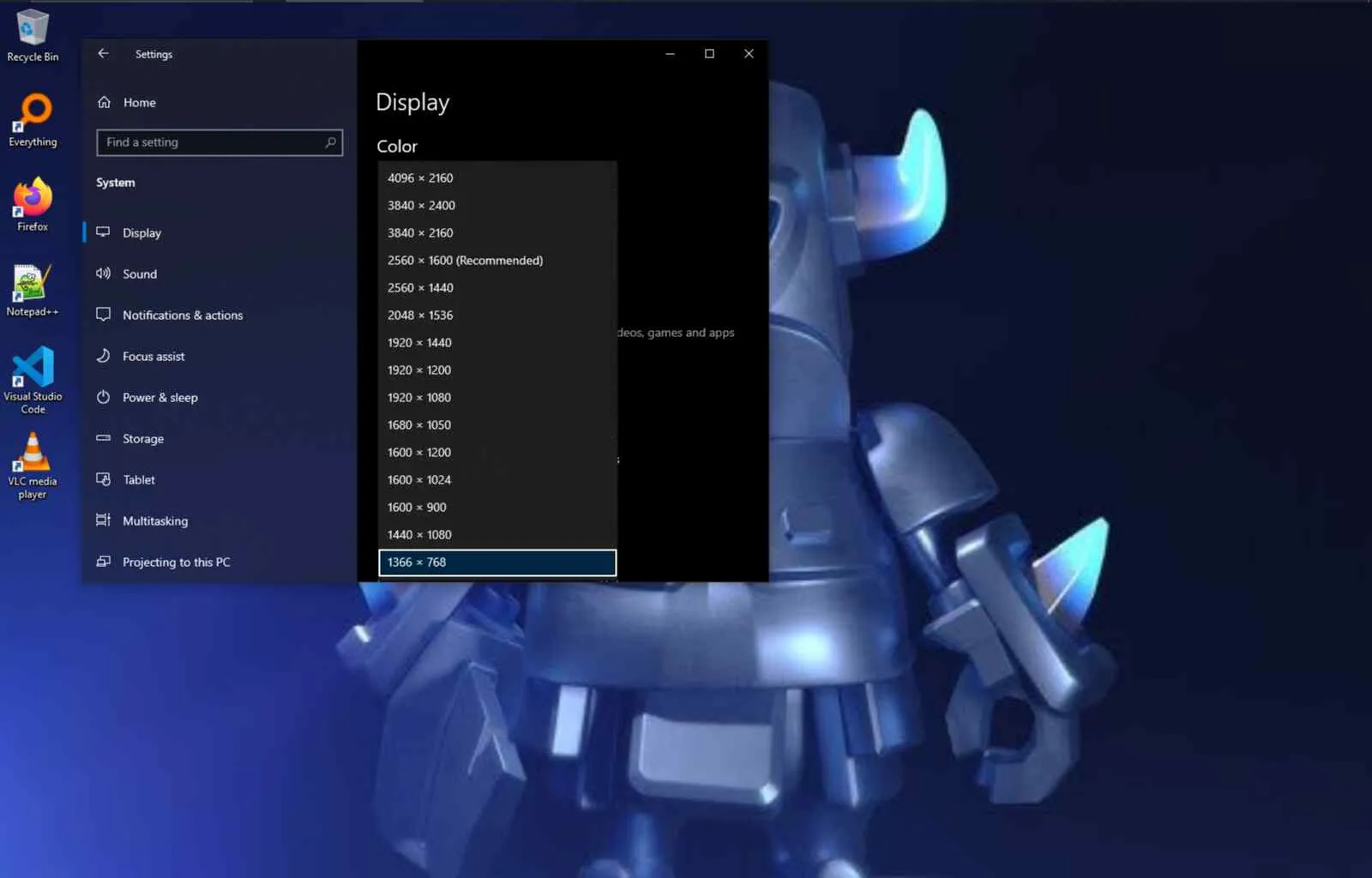1372x878 pixels.
Task: Click the Focus assist moon icon
Action: tap(103, 356)
